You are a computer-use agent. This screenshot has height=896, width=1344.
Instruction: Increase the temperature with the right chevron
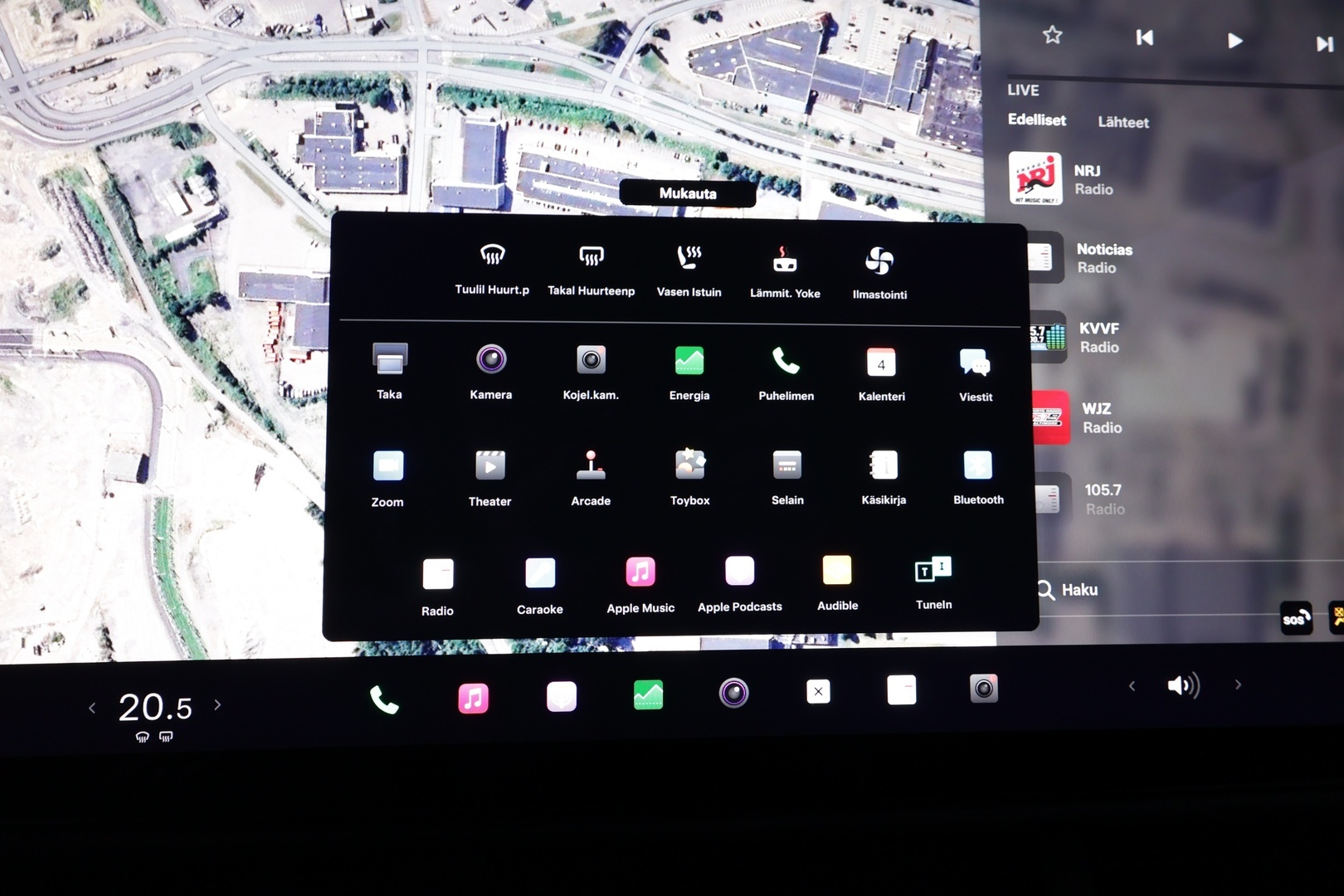coord(218,705)
